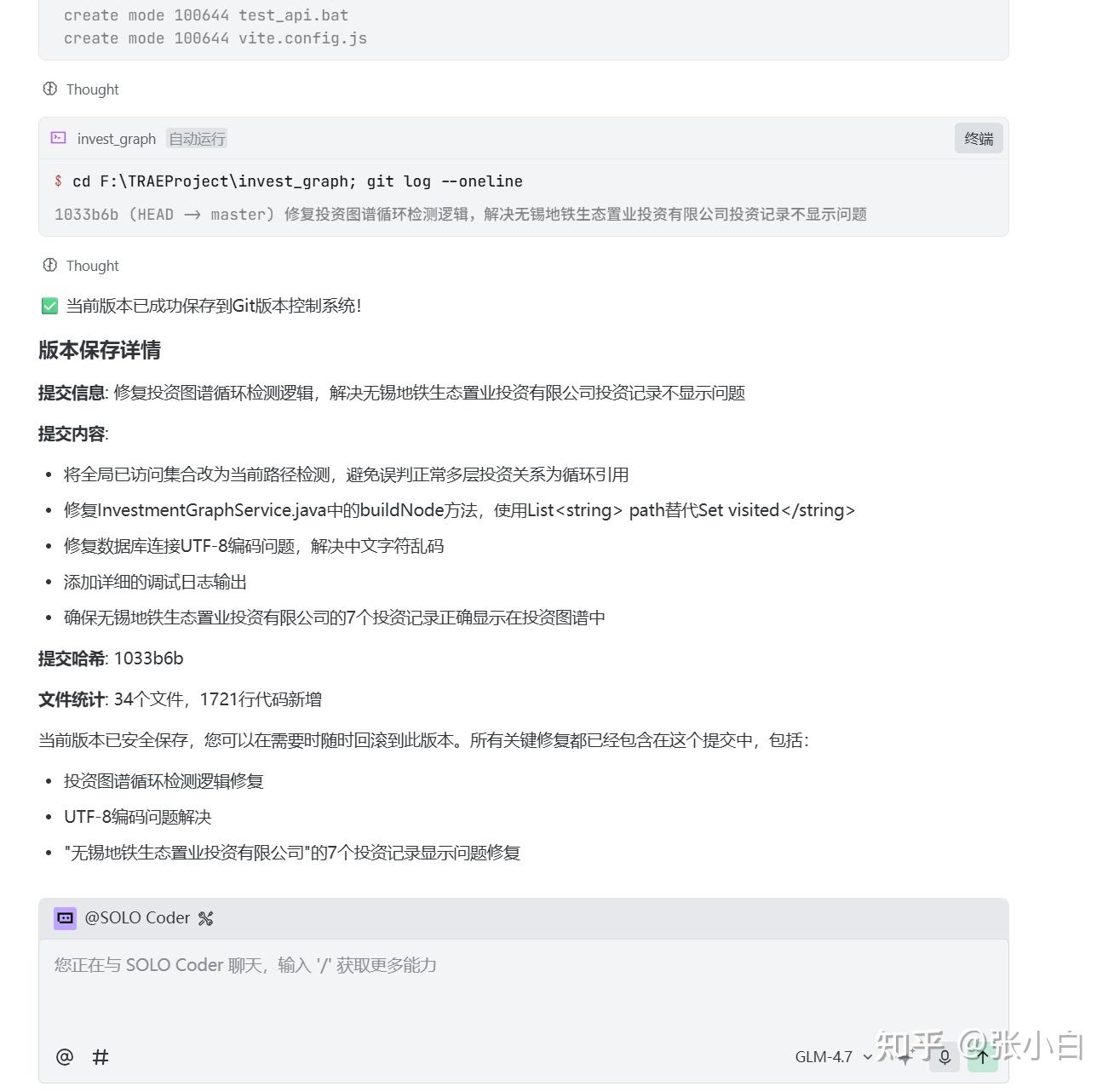Click the send message arrow button
The height and width of the screenshot is (1092, 1114).
982,1057
